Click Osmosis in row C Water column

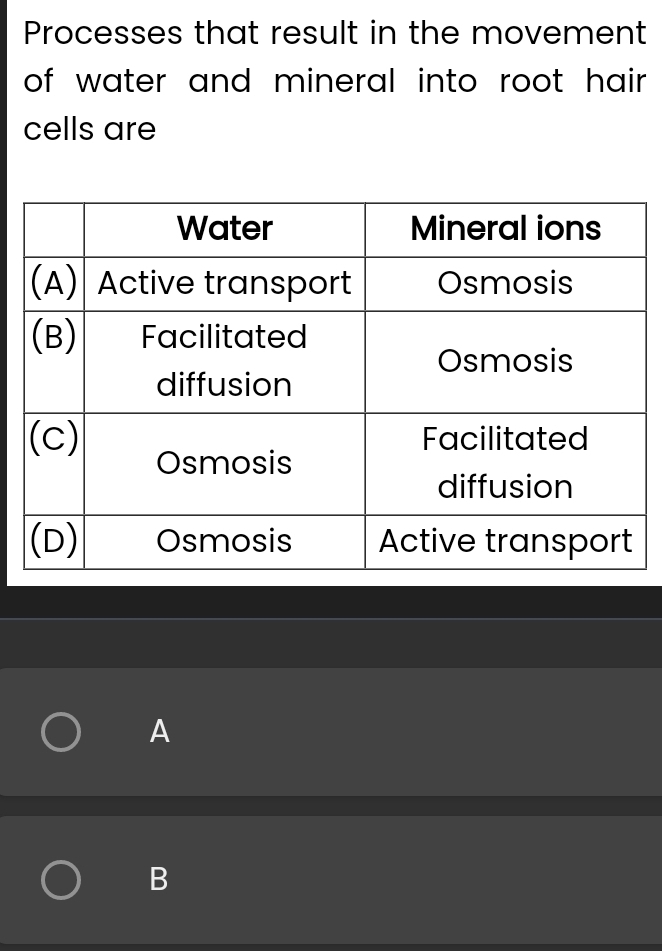223,462
